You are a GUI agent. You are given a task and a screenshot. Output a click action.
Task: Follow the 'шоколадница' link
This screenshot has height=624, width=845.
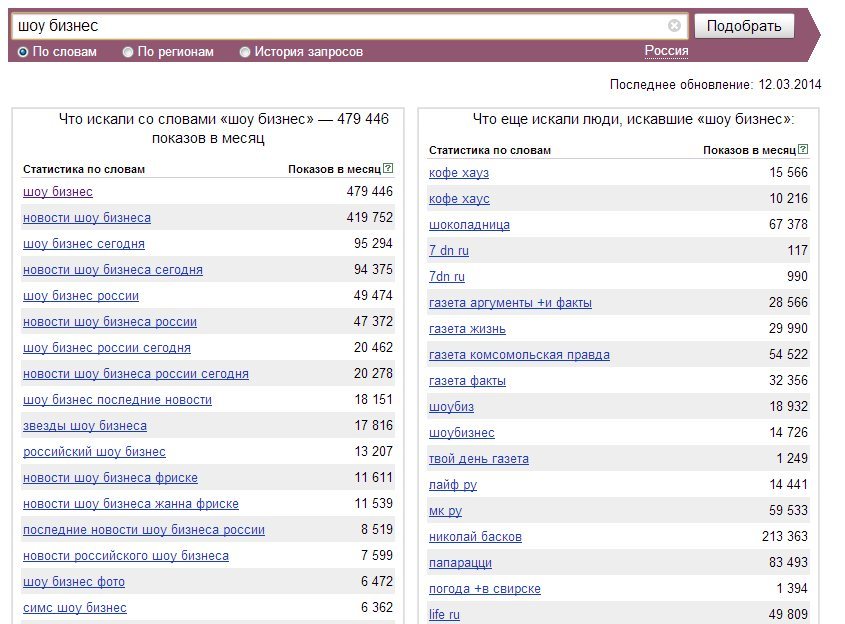pos(469,225)
